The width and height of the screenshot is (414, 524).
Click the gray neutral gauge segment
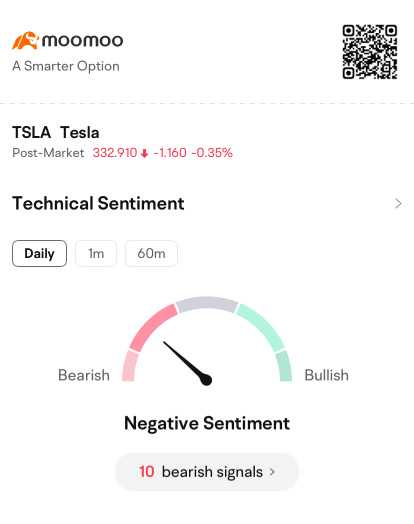(x=207, y=303)
